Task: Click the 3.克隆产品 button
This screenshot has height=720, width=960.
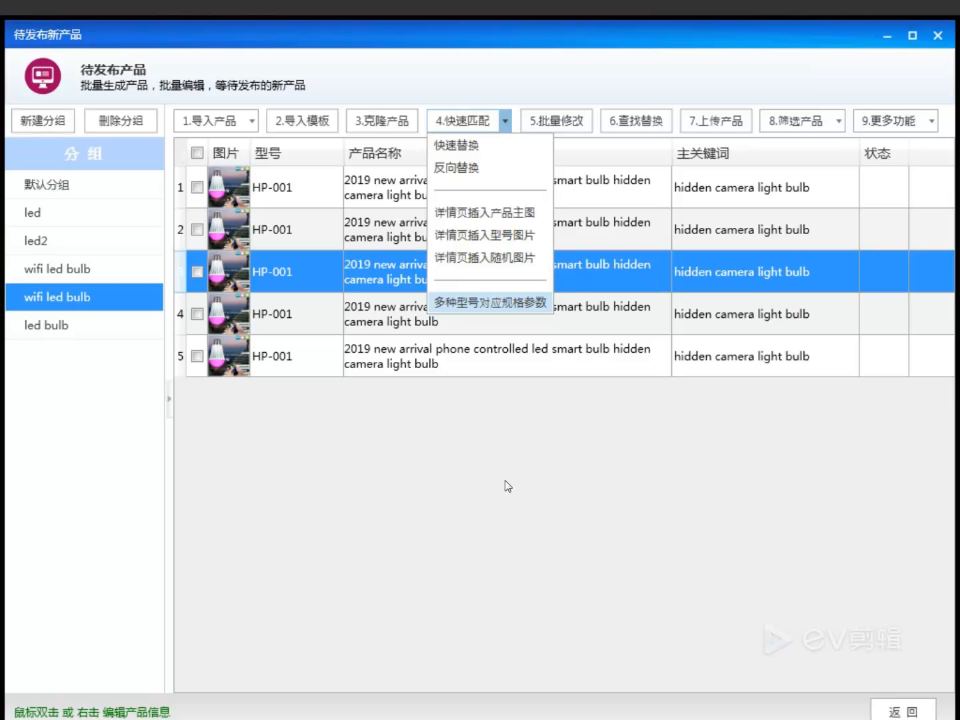Action: (x=381, y=121)
